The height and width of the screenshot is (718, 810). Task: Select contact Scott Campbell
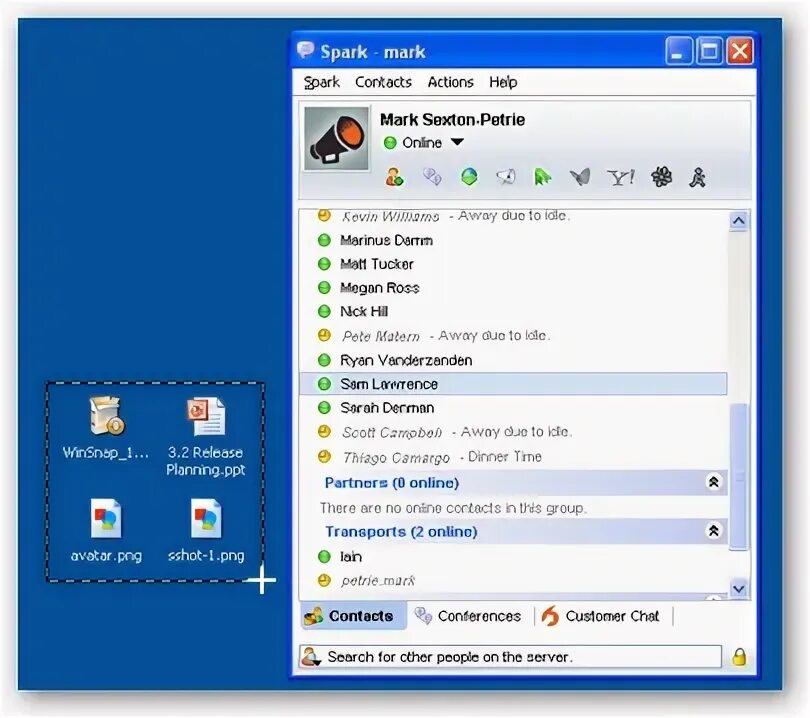click(x=513, y=432)
